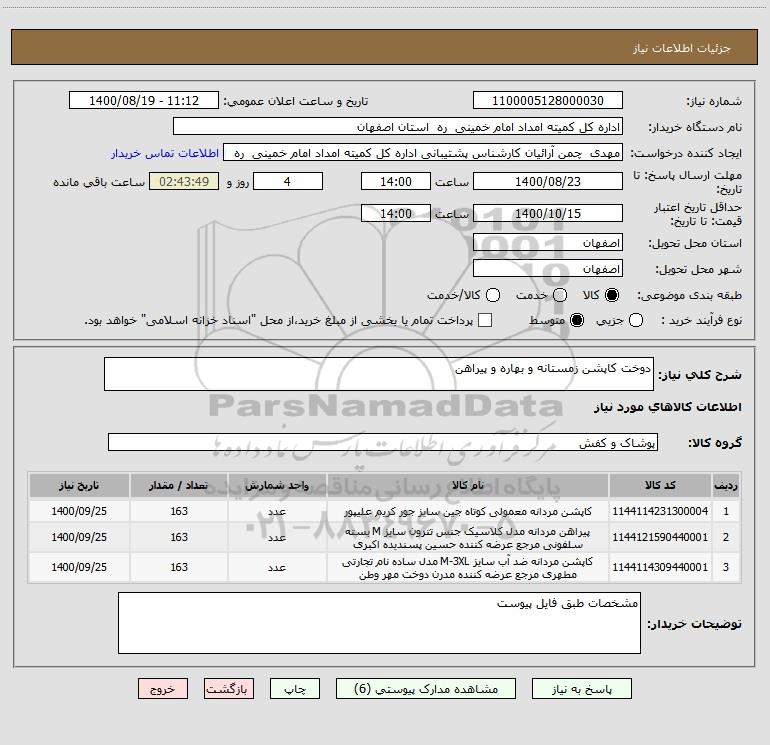Click the delivery province field اصفهان
Viewport: 770px width, 745px height.
point(548,243)
